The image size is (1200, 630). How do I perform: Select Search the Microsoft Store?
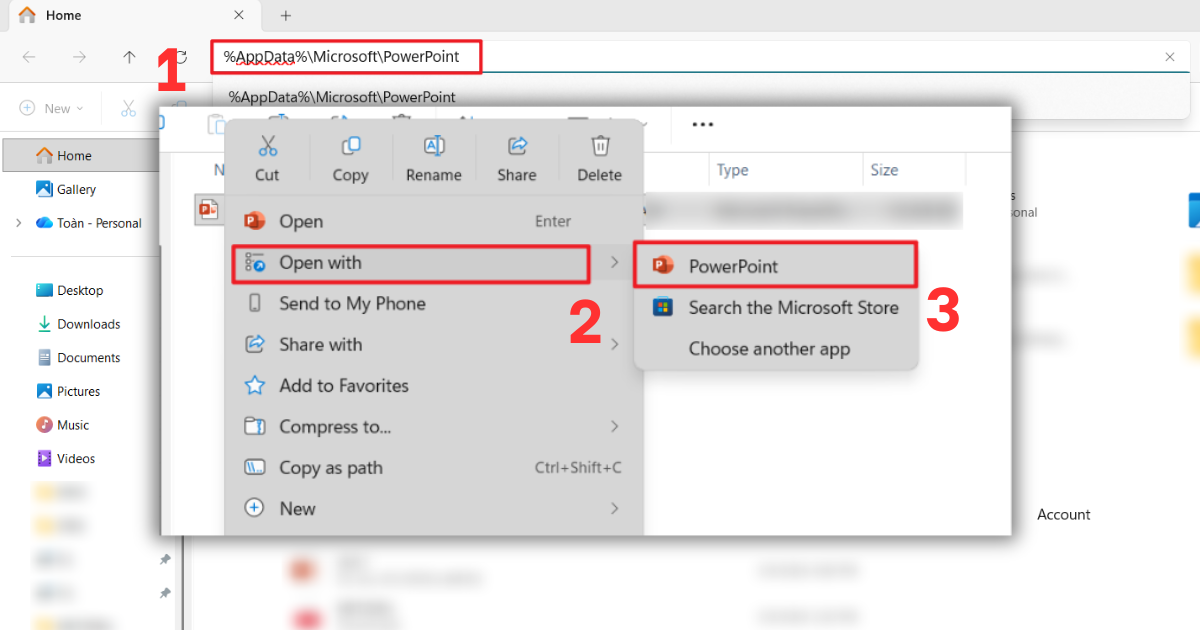(794, 307)
